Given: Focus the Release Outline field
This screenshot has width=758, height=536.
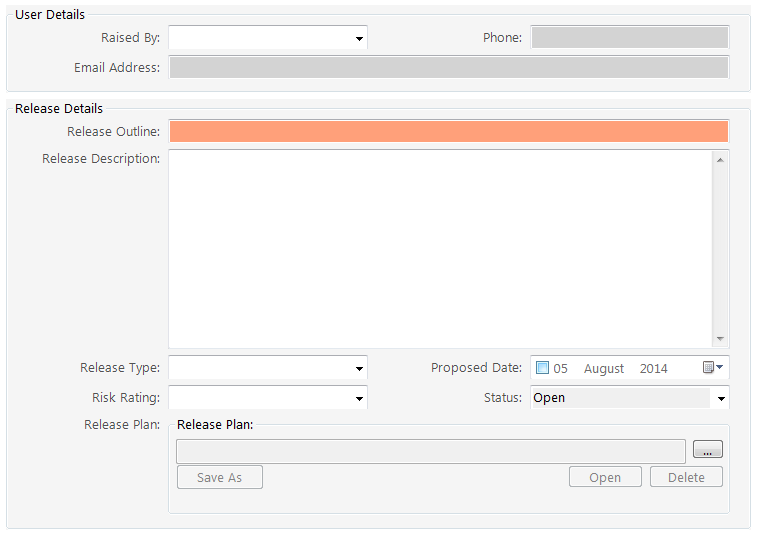Looking at the screenshot, I should click(x=449, y=131).
